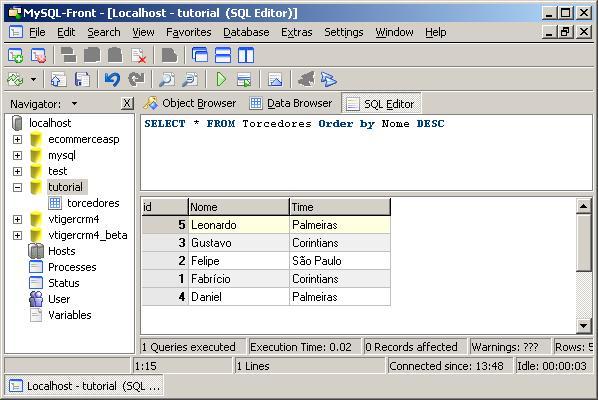The image size is (598, 400).
Task: Click the grayed-out copy icon
Action: [x=92, y=56]
